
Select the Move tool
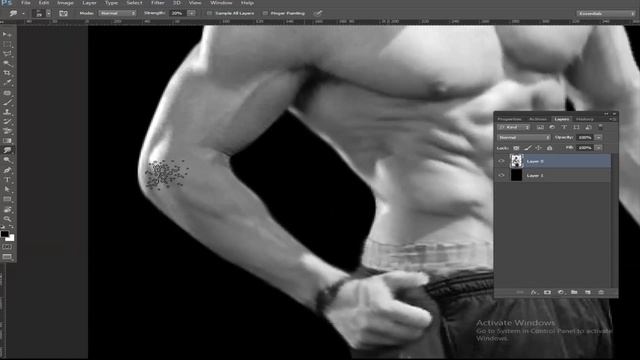point(7,35)
